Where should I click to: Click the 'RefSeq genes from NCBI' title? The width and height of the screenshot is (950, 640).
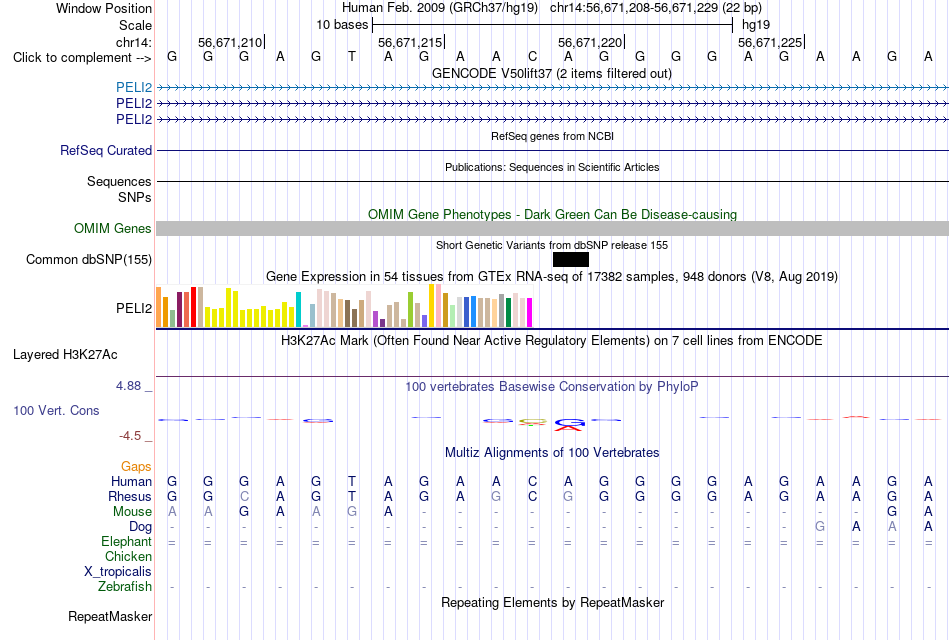(x=552, y=136)
